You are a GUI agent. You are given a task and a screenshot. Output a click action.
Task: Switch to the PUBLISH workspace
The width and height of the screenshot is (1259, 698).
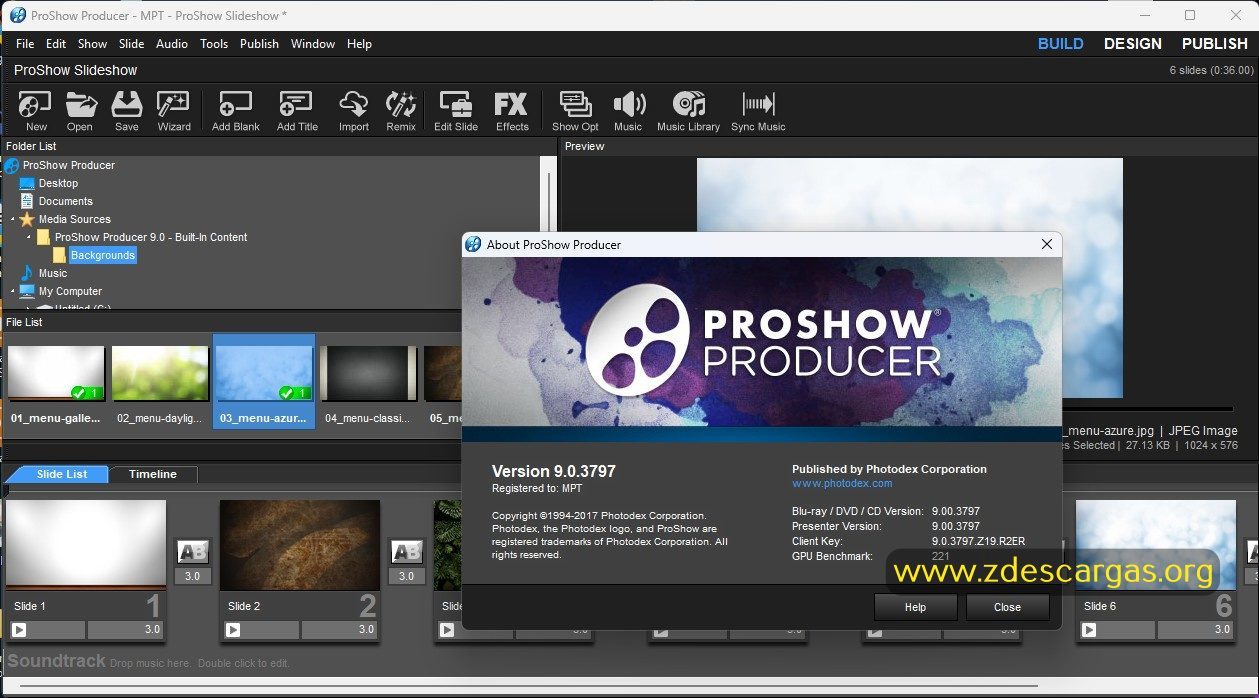tap(1215, 44)
